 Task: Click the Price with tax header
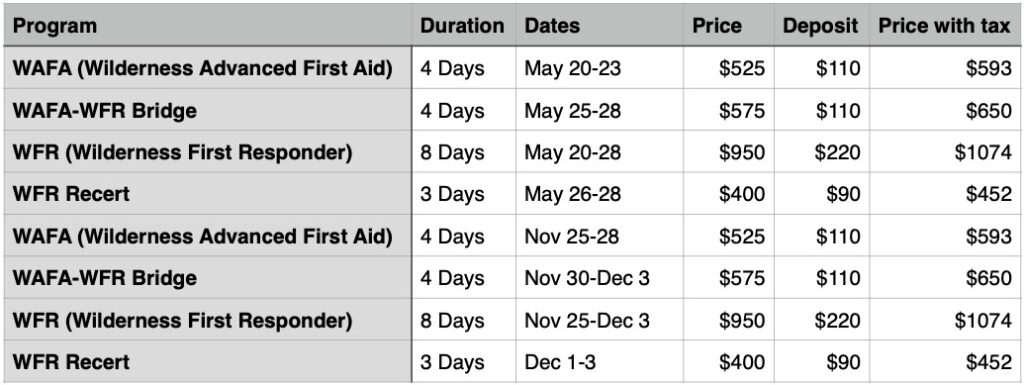[944, 25]
